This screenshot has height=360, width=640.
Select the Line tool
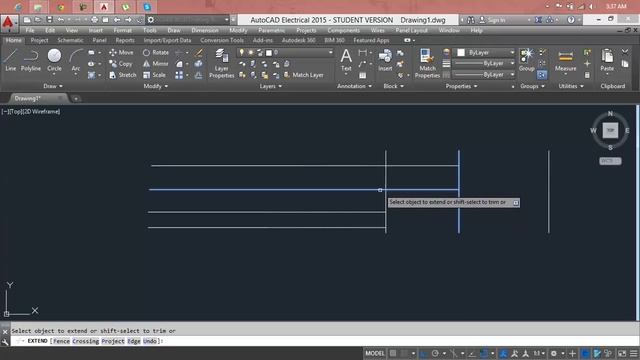click(x=11, y=60)
